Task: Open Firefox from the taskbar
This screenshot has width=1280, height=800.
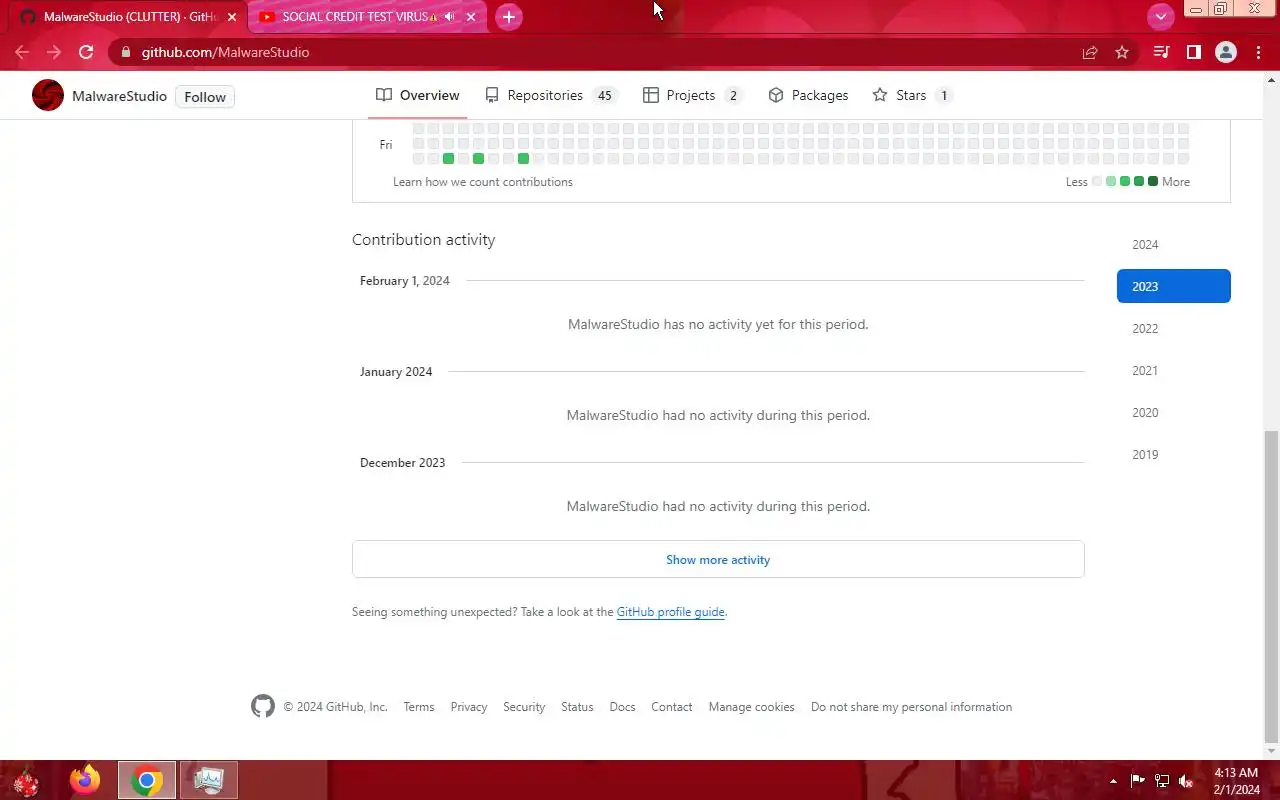Action: click(x=86, y=780)
